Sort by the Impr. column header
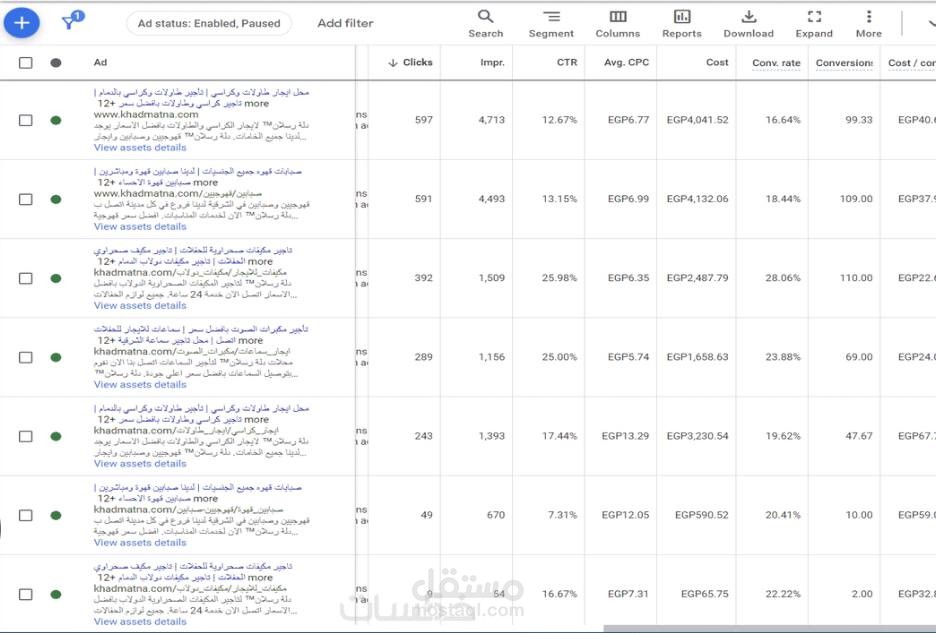Viewport: 936px width, 633px height. pos(492,62)
